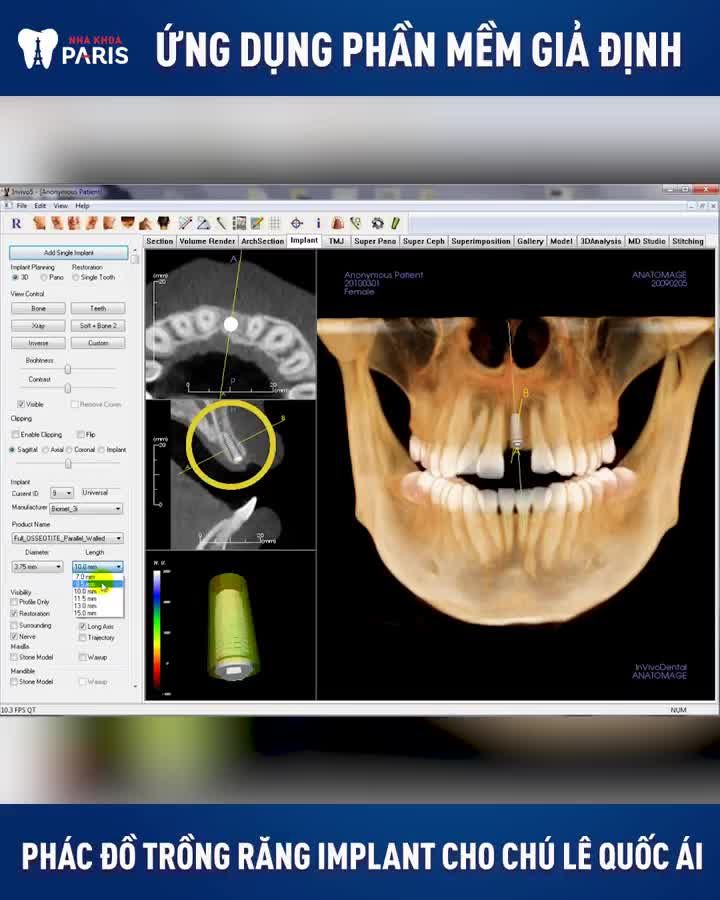Image resolution: width=720 pixels, height=900 pixels.
Task: Open the File menu
Action: (22, 205)
